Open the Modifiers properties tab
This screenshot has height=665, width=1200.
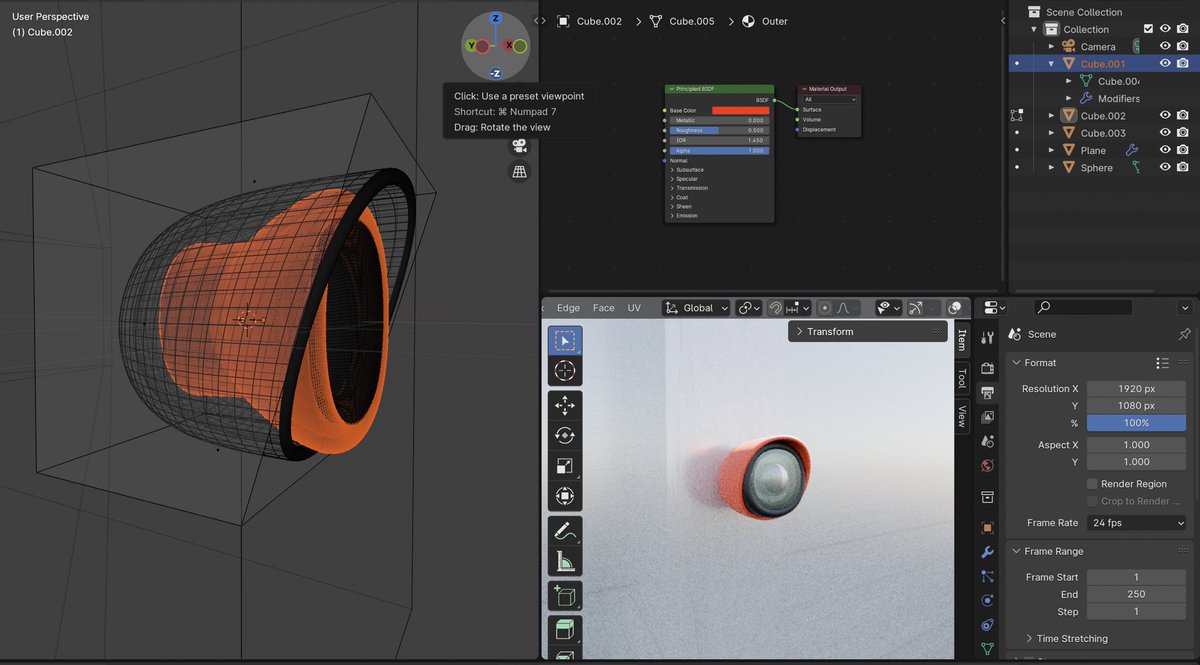(988, 552)
